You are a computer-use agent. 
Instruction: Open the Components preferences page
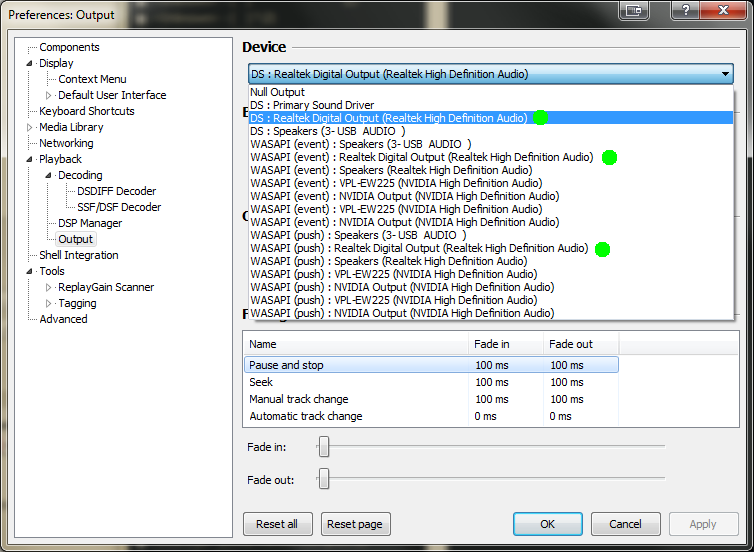[69, 47]
